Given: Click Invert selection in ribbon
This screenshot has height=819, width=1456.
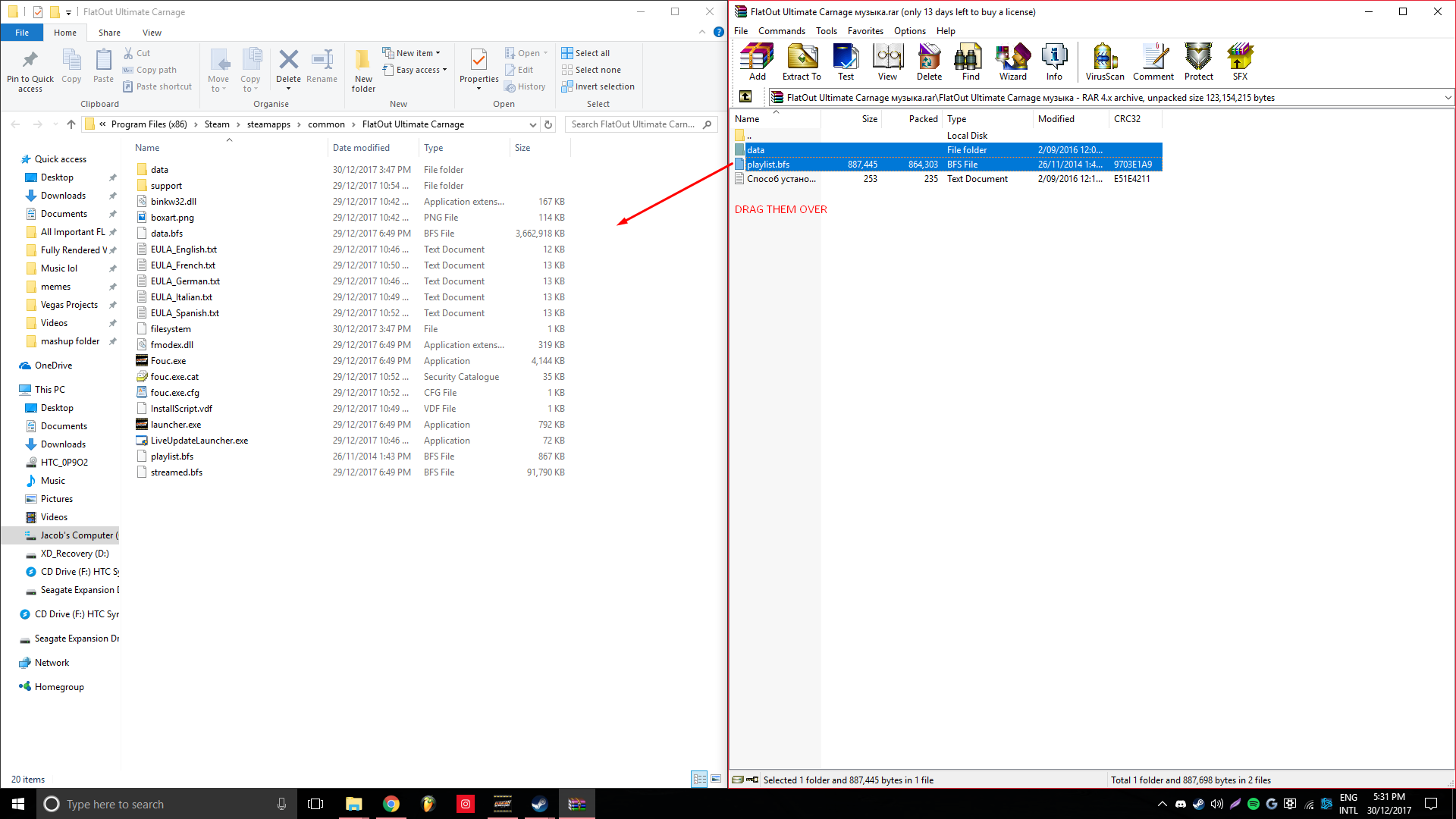Looking at the screenshot, I should (598, 86).
